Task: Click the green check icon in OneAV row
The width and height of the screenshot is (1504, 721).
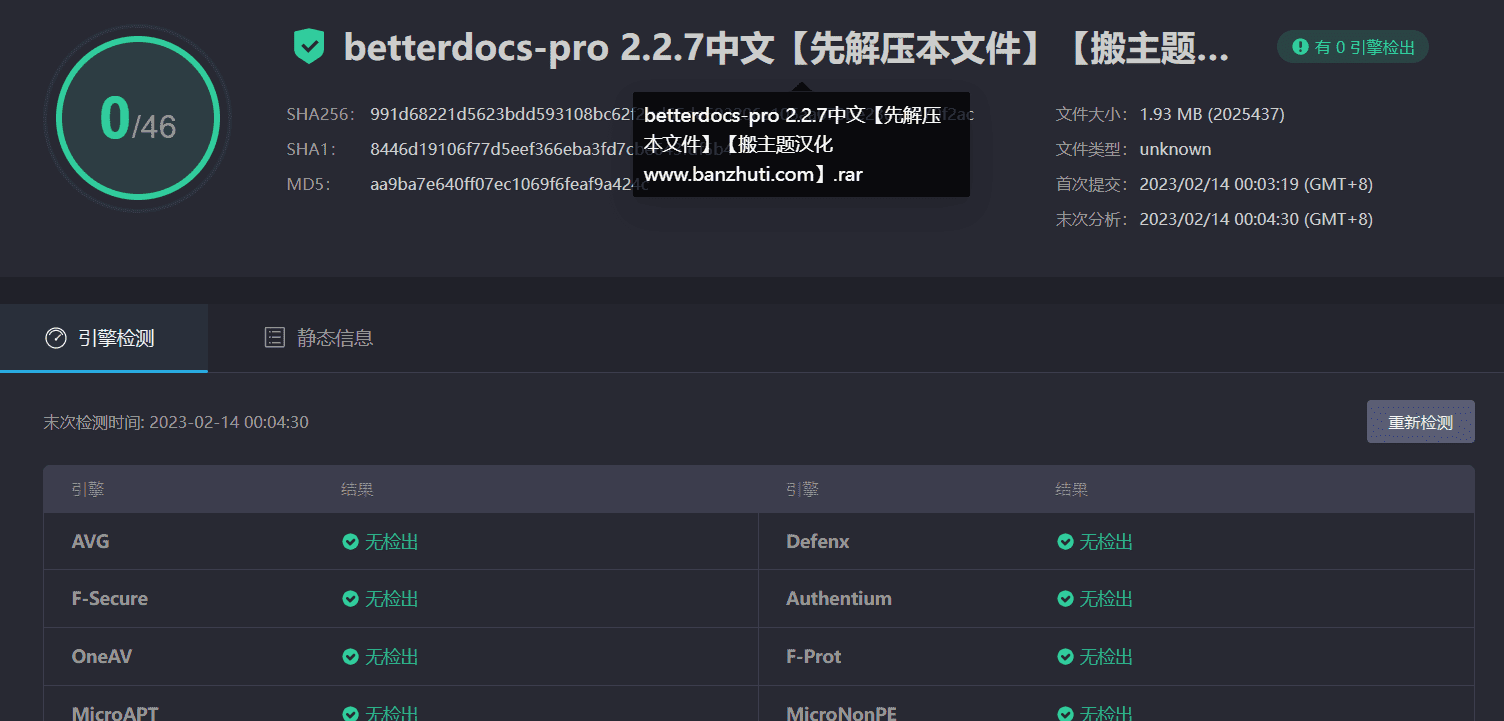Action: tap(350, 656)
